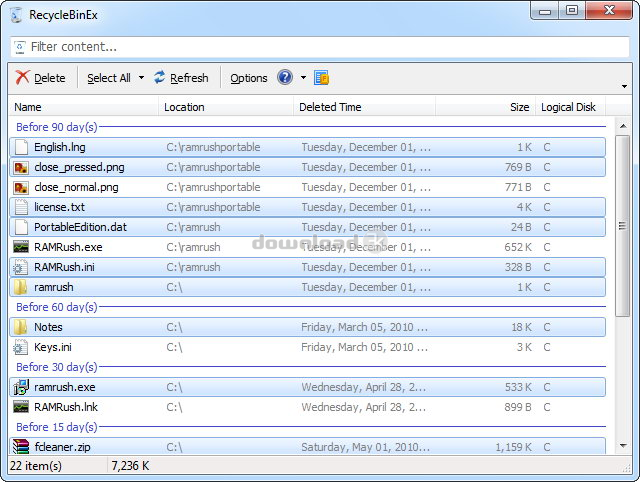Click the close_pressed.png image icon
Image resolution: width=640 pixels, height=482 pixels.
[x=21, y=167]
